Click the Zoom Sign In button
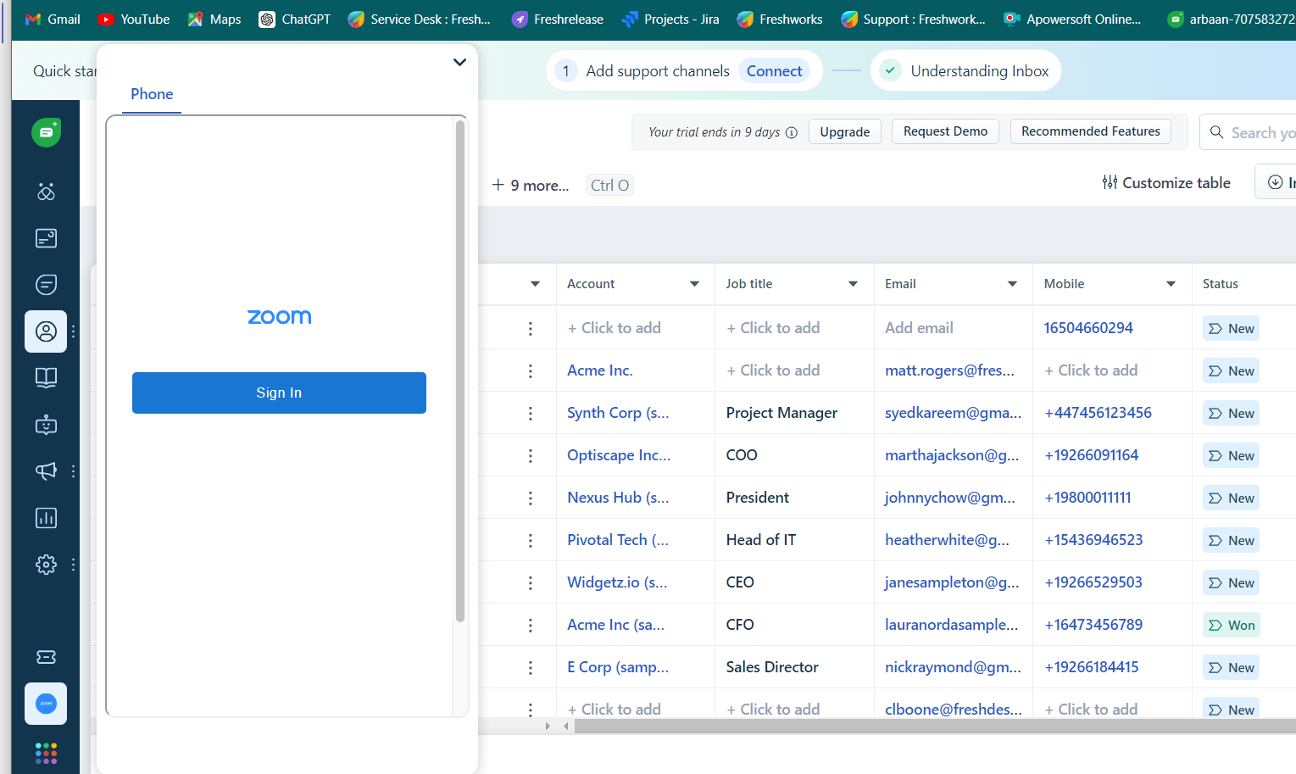The image size is (1296, 774). tap(279, 393)
